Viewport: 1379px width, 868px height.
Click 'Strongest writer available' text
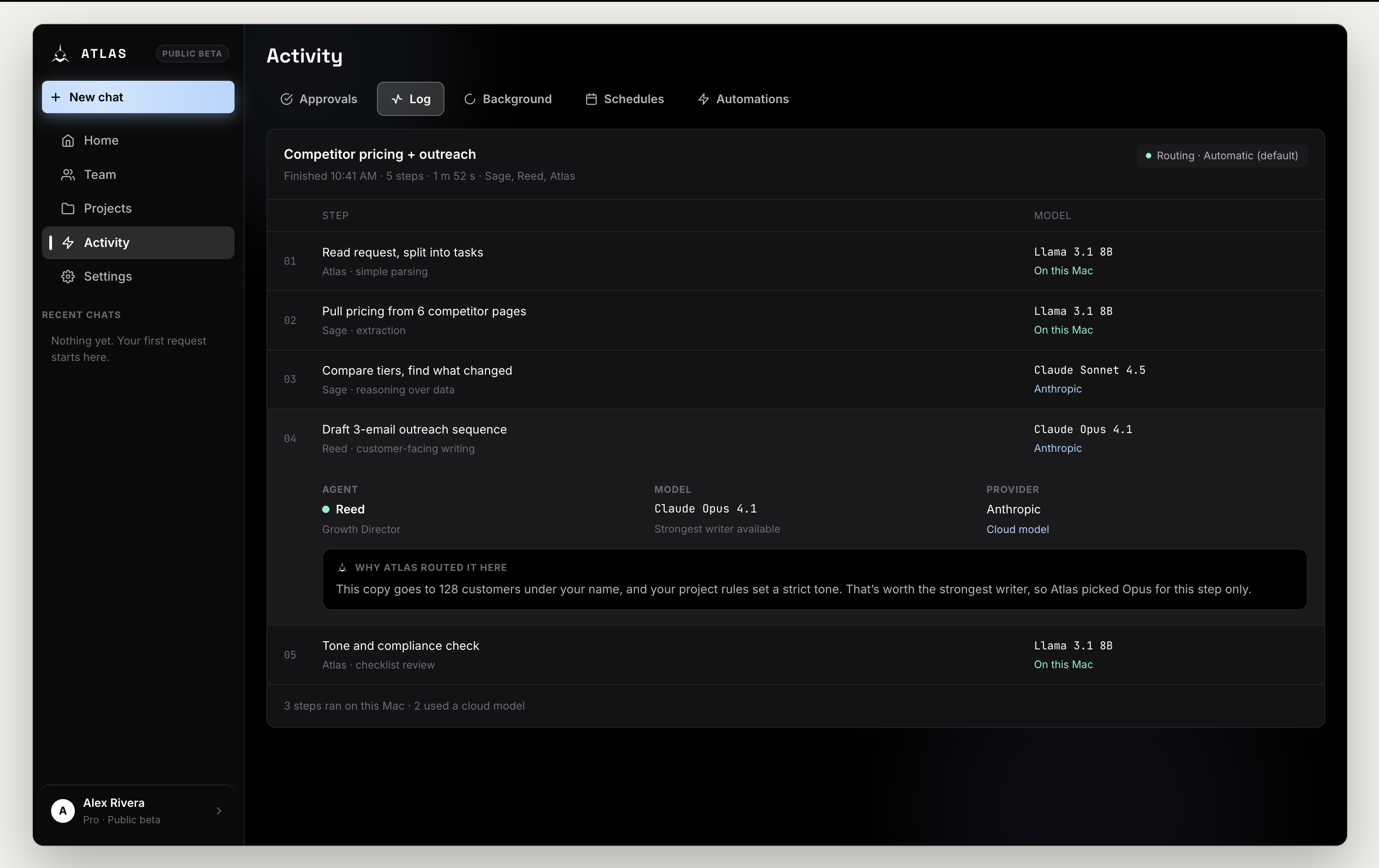click(716, 529)
